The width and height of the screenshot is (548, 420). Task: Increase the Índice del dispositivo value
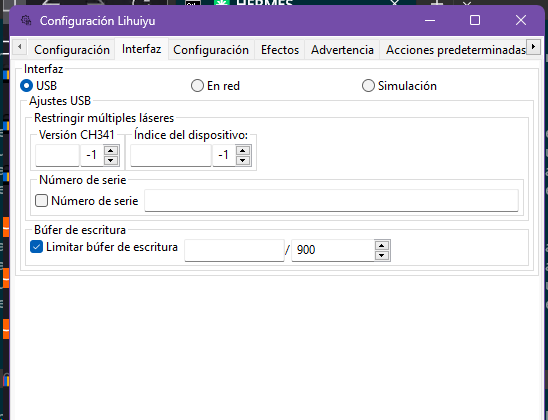pyautogui.click(x=243, y=151)
